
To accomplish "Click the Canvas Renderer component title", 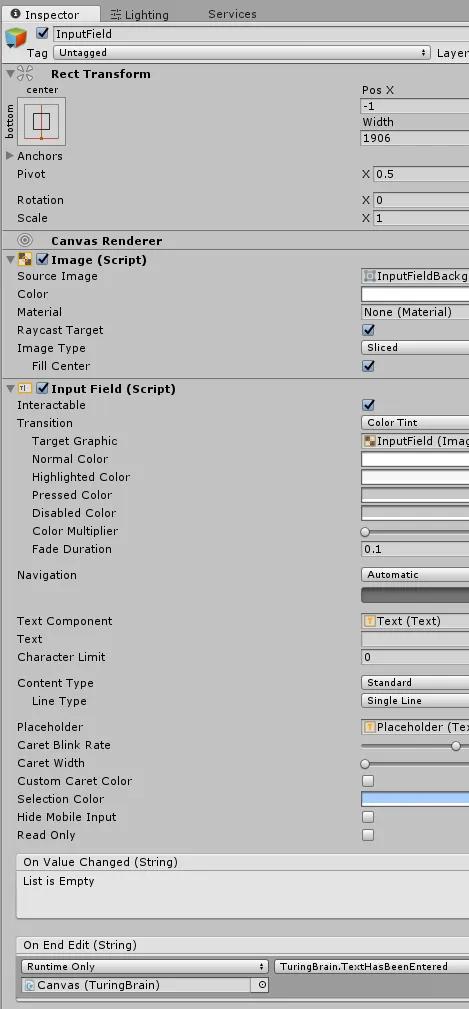I will click(x=106, y=241).
